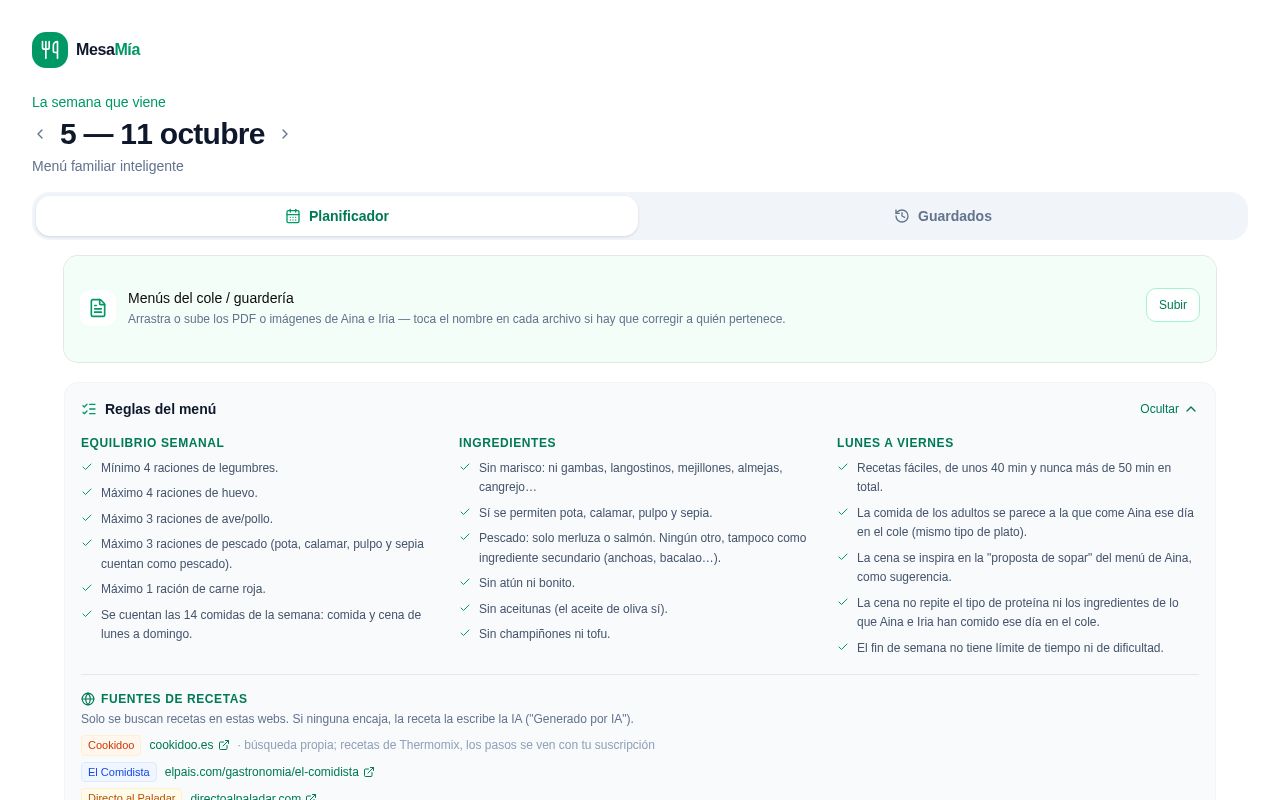Click checkmark beside El fin de semana rule
The image size is (1280, 800).
(x=843, y=647)
